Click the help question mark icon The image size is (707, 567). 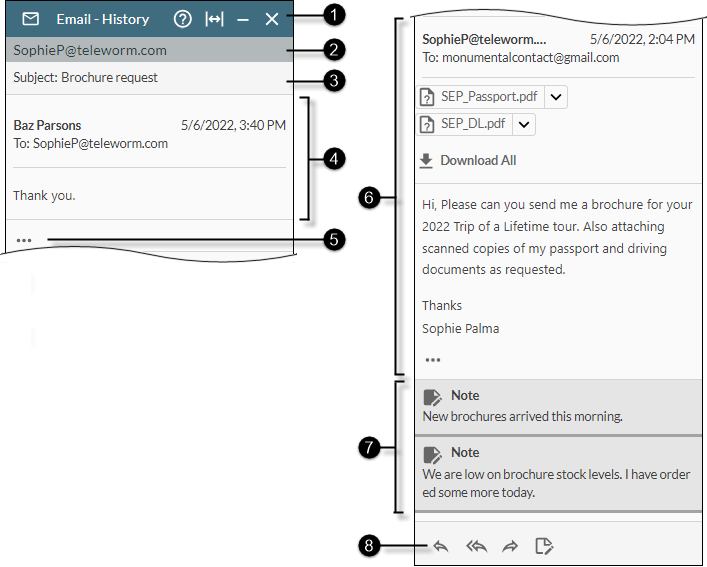(182, 19)
